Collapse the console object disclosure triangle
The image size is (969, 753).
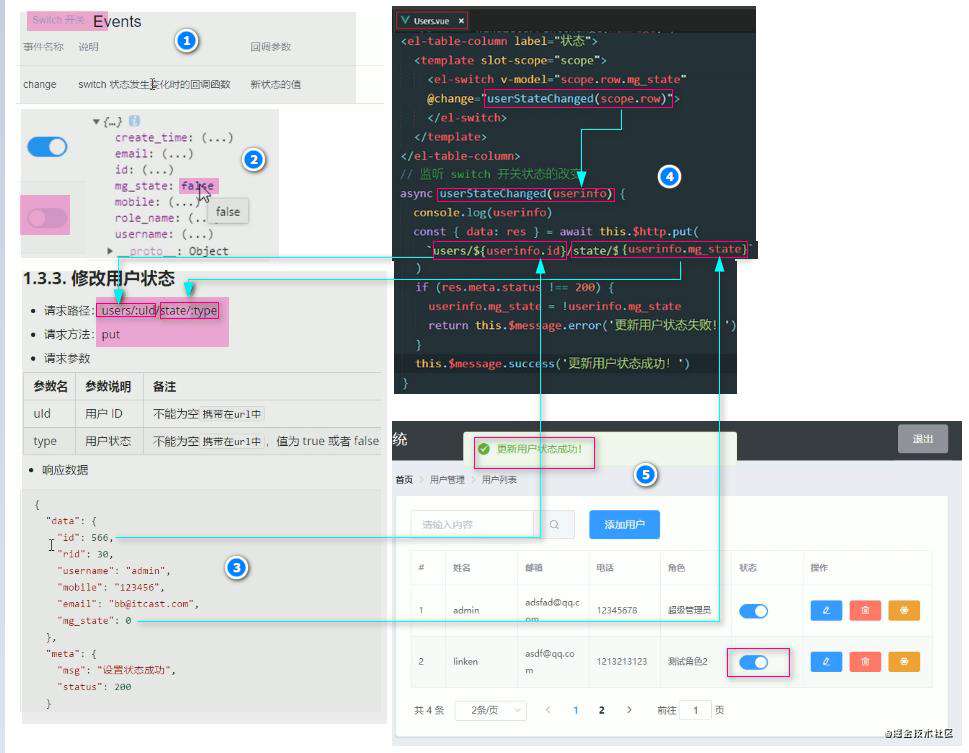click(96, 121)
